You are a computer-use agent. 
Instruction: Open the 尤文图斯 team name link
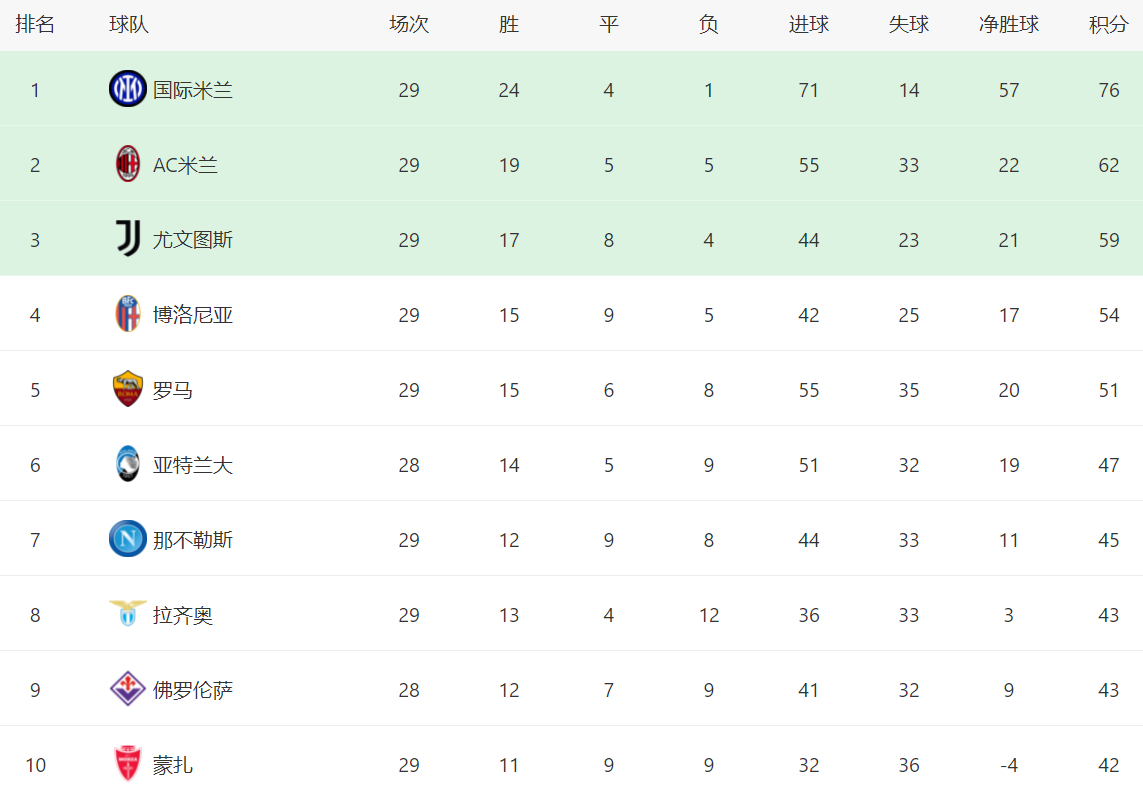coord(192,240)
